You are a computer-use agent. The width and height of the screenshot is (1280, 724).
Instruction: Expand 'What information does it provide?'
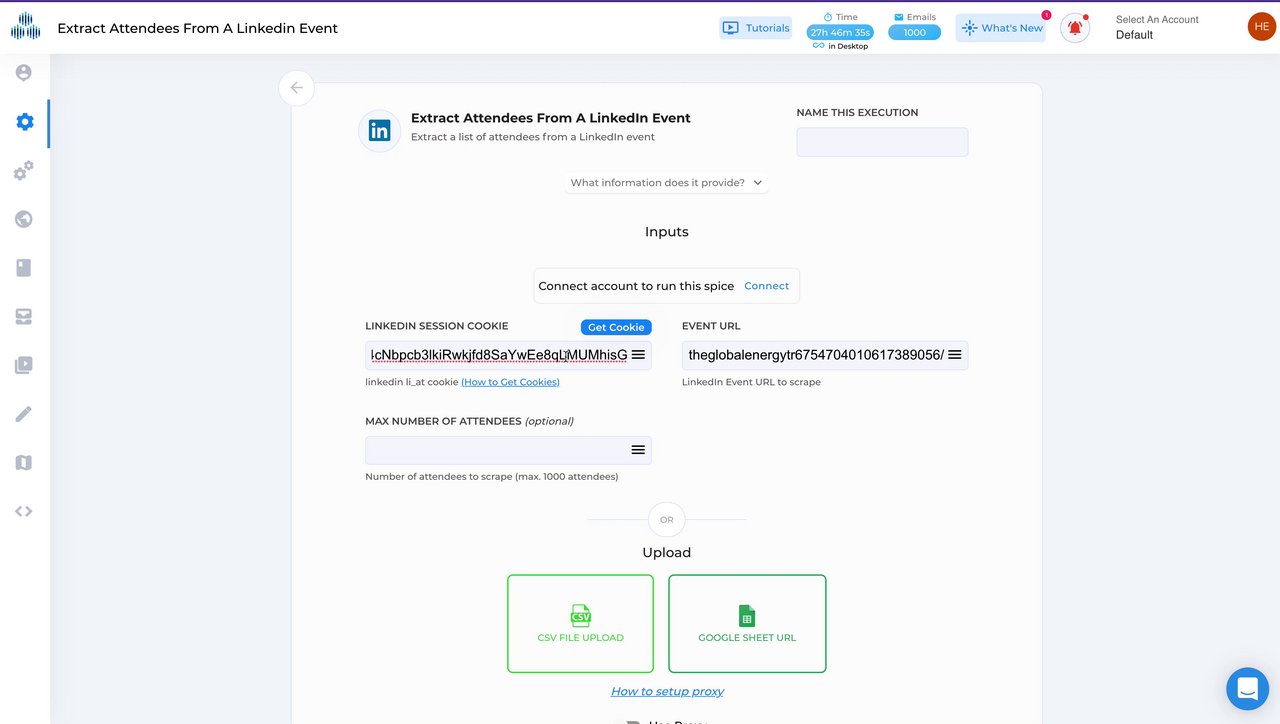[666, 183]
